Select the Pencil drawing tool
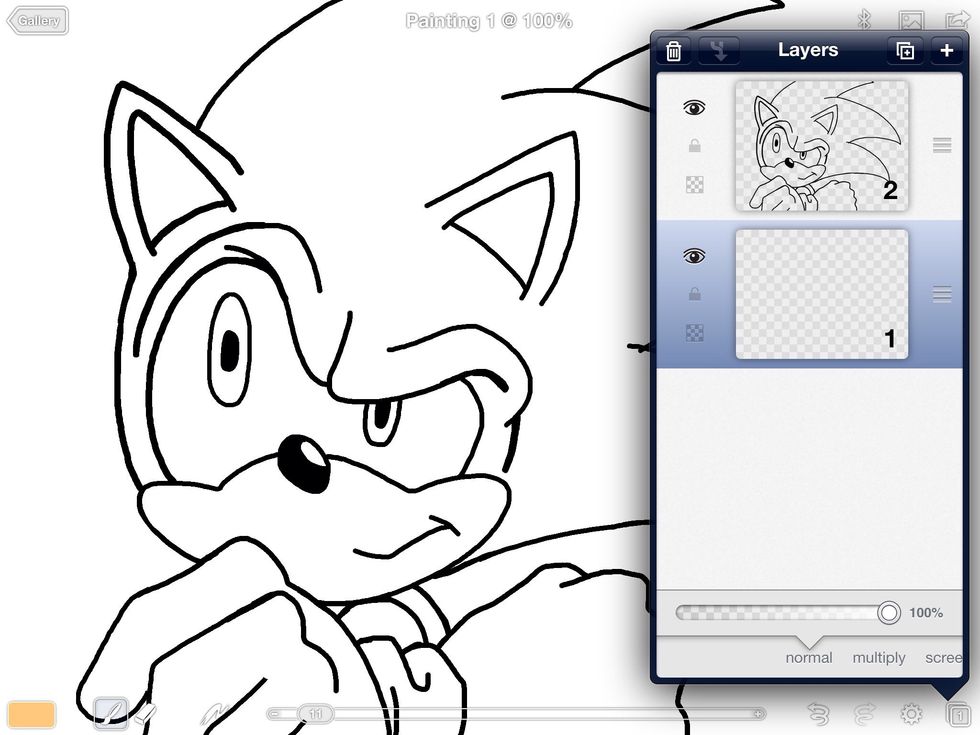This screenshot has height=735, width=980. pos(111,715)
